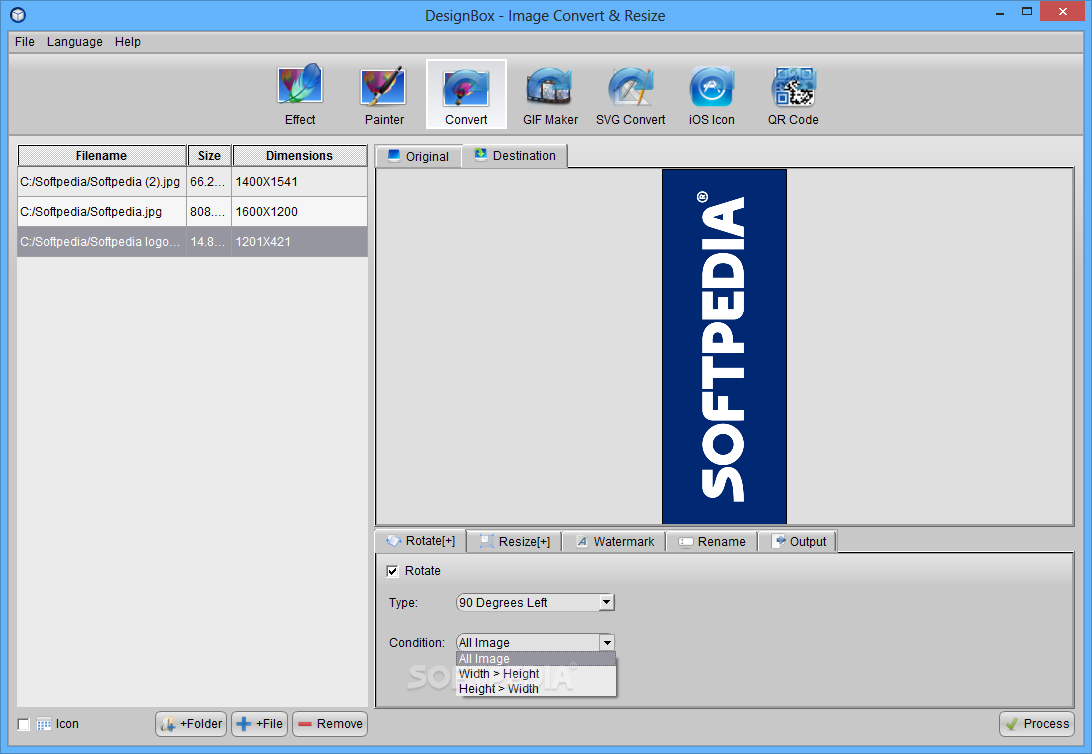Open the Watermark settings tab

point(614,542)
